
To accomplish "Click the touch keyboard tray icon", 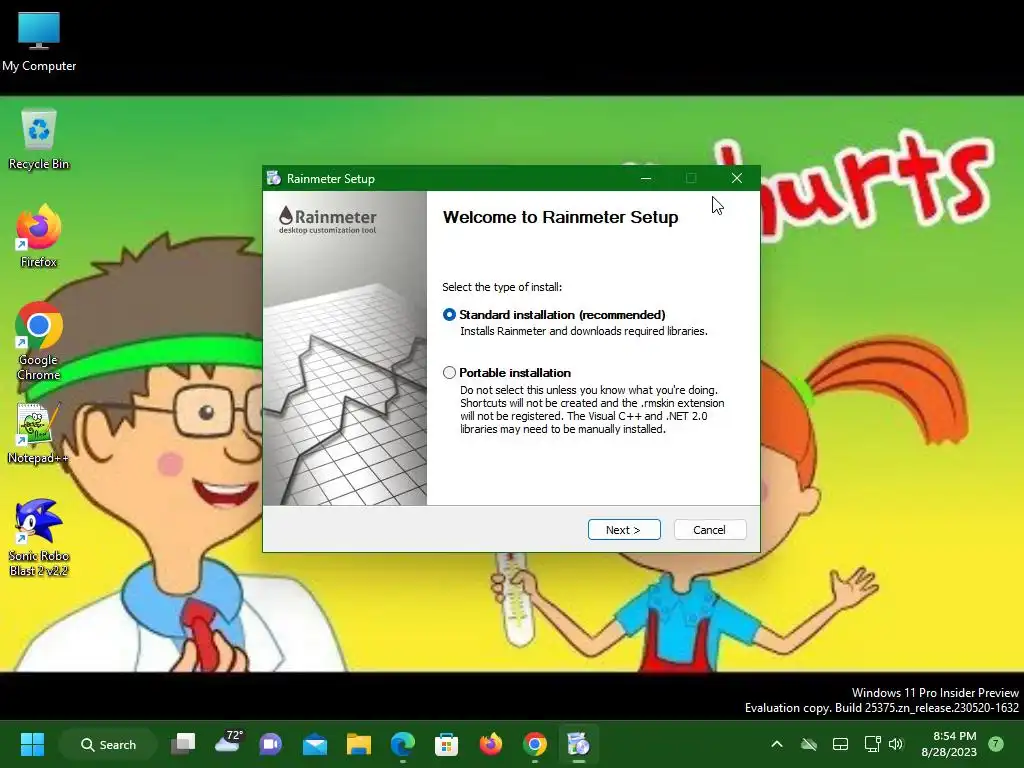I will [840, 744].
